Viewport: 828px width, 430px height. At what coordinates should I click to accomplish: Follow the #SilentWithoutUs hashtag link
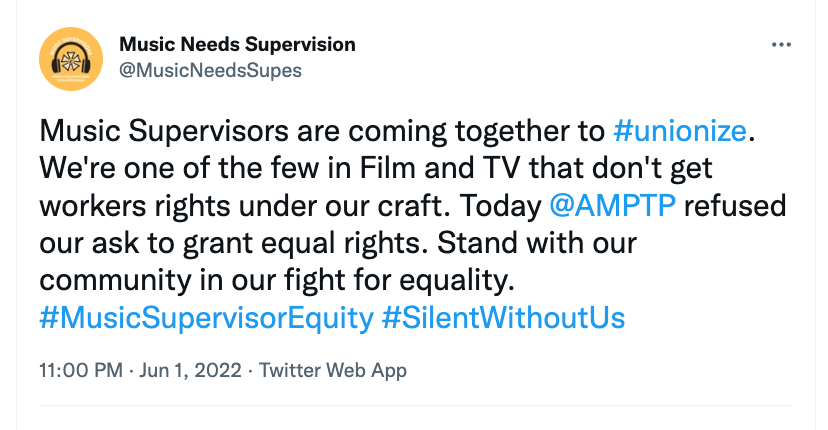pyautogui.click(x=503, y=318)
